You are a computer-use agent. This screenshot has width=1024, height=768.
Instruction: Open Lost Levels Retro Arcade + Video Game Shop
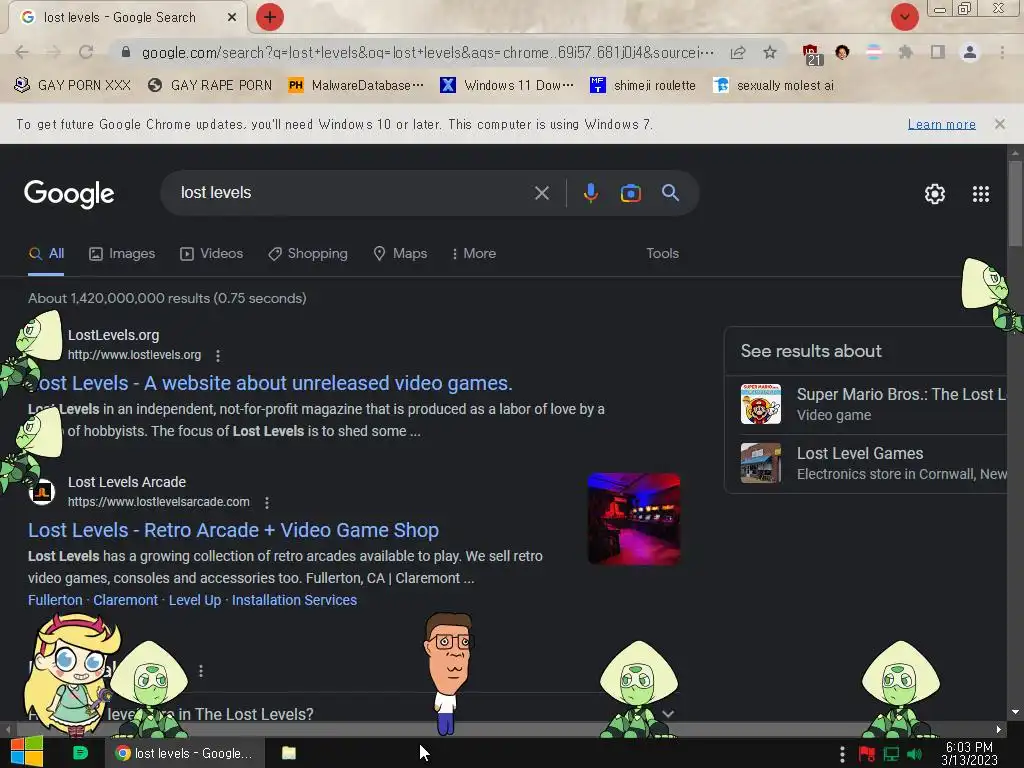click(233, 530)
